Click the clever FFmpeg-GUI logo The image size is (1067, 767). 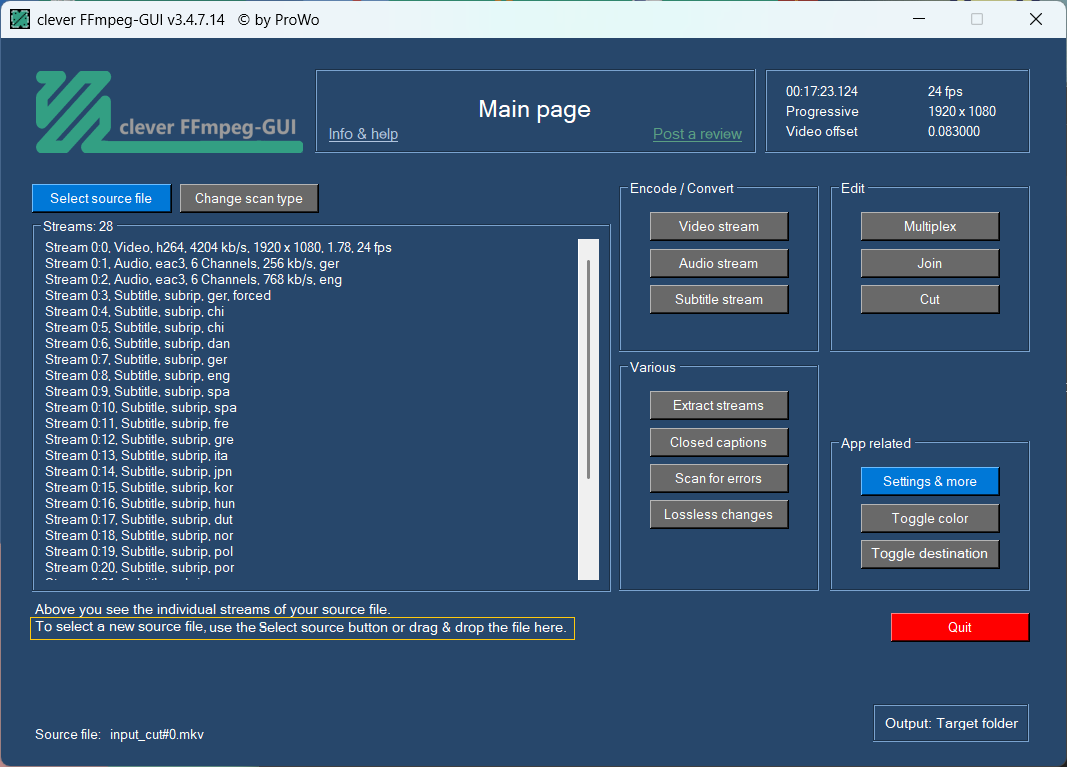point(167,111)
